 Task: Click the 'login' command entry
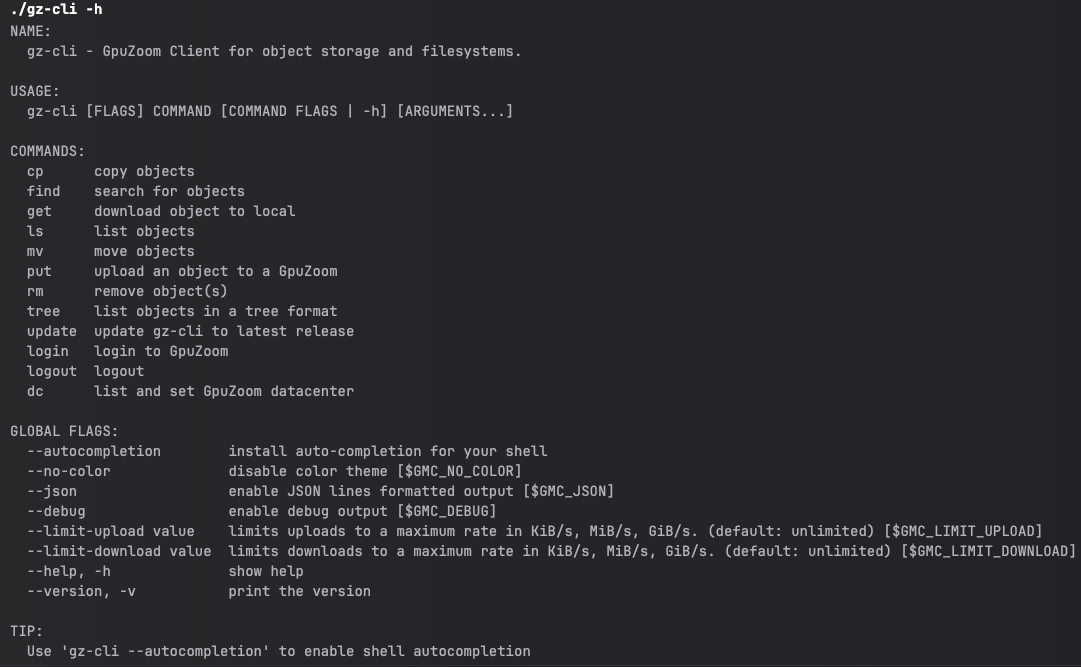coord(48,351)
